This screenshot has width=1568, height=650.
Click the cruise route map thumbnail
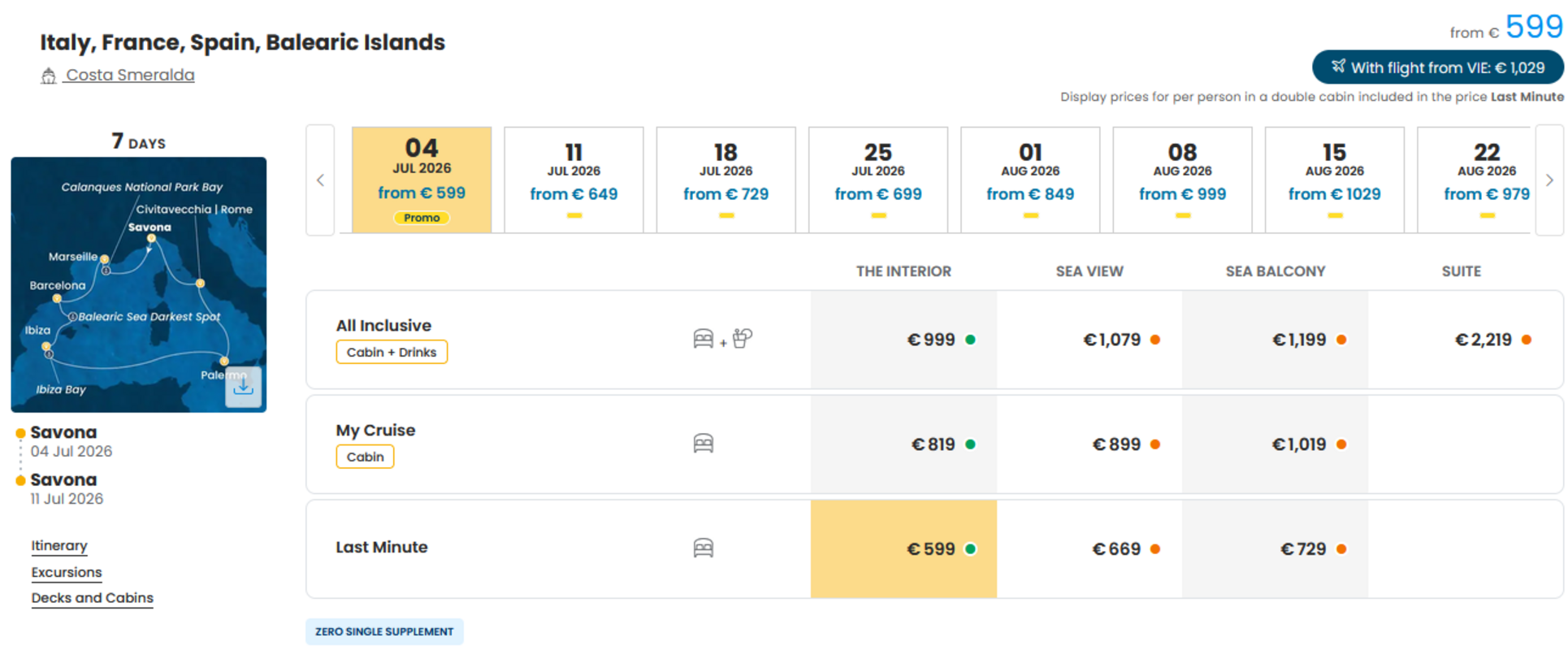(139, 284)
